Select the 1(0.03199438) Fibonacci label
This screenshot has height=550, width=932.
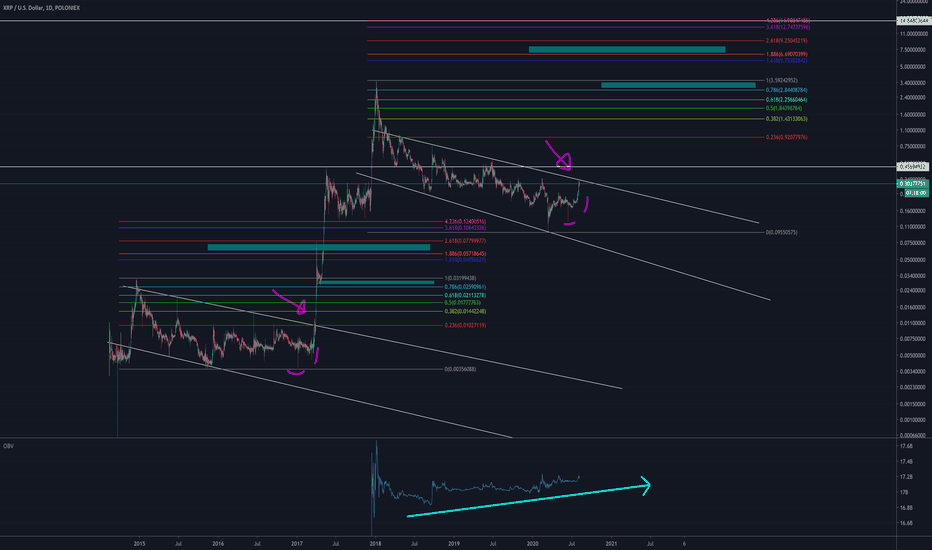coord(460,278)
